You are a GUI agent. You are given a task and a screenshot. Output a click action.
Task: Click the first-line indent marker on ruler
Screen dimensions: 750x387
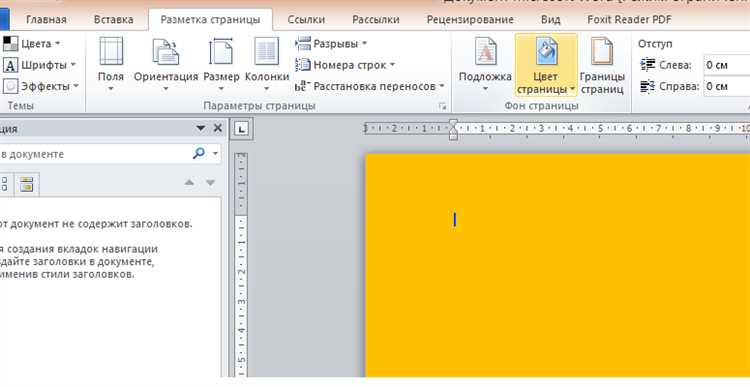click(453, 123)
